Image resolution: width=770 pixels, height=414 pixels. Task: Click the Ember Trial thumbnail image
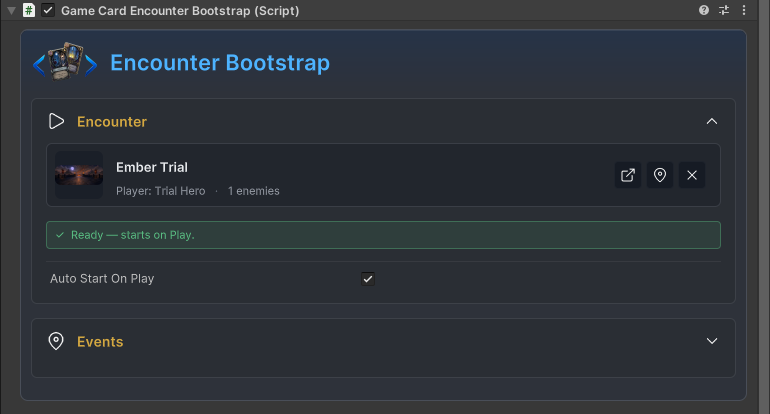pyautogui.click(x=79, y=175)
